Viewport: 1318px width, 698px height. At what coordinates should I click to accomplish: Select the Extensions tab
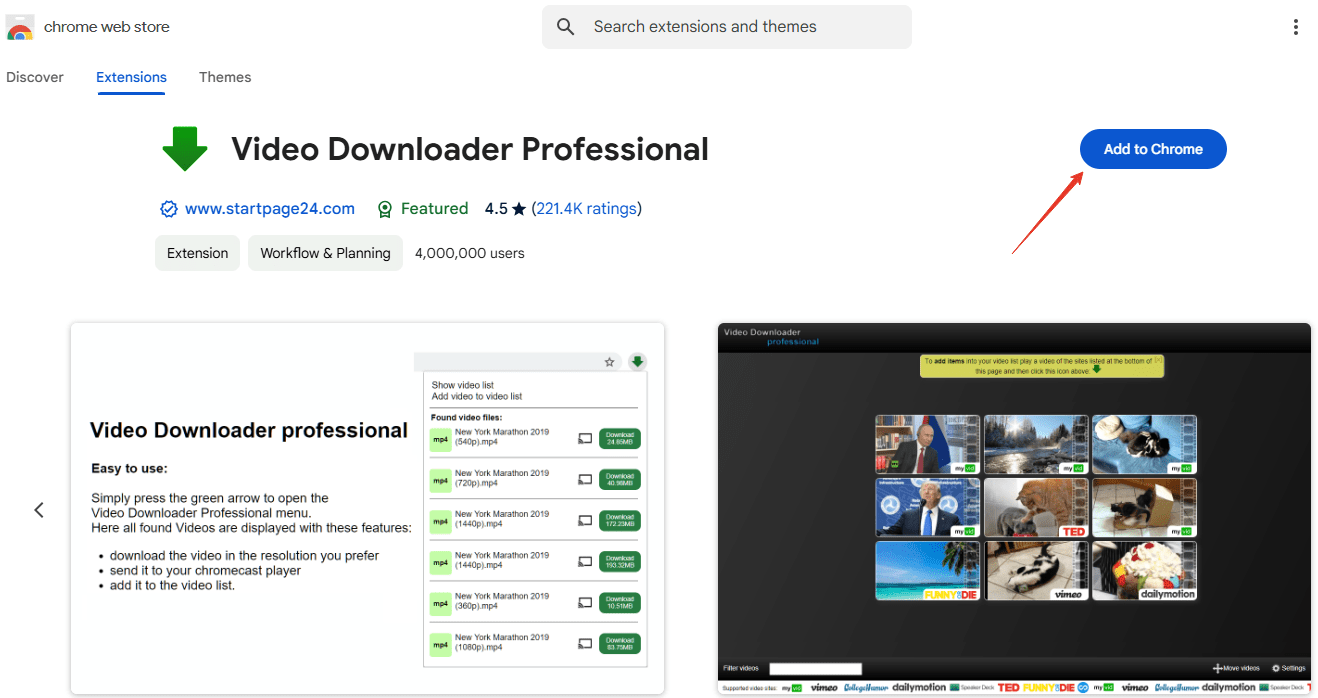click(x=131, y=77)
